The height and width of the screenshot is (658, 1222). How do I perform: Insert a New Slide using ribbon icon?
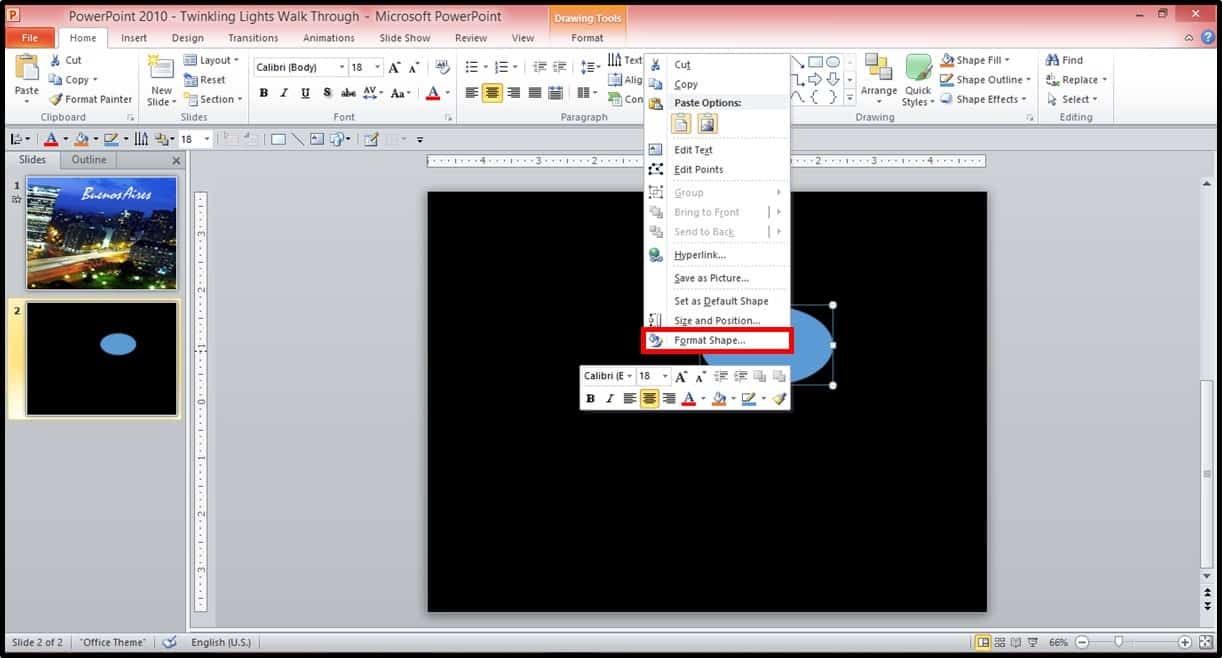click(x=161, y=67)
